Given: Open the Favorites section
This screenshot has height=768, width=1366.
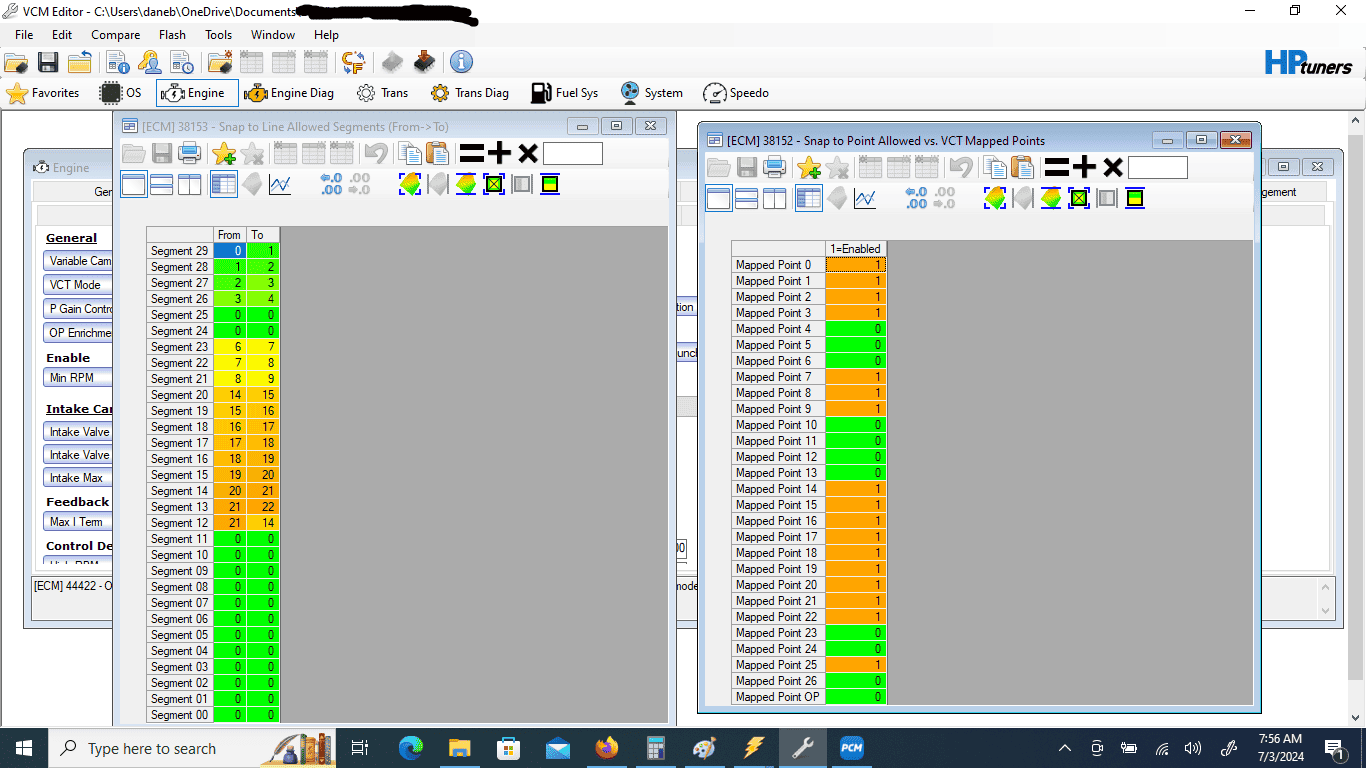Looking at the screenshot, I should pos(43,93).
